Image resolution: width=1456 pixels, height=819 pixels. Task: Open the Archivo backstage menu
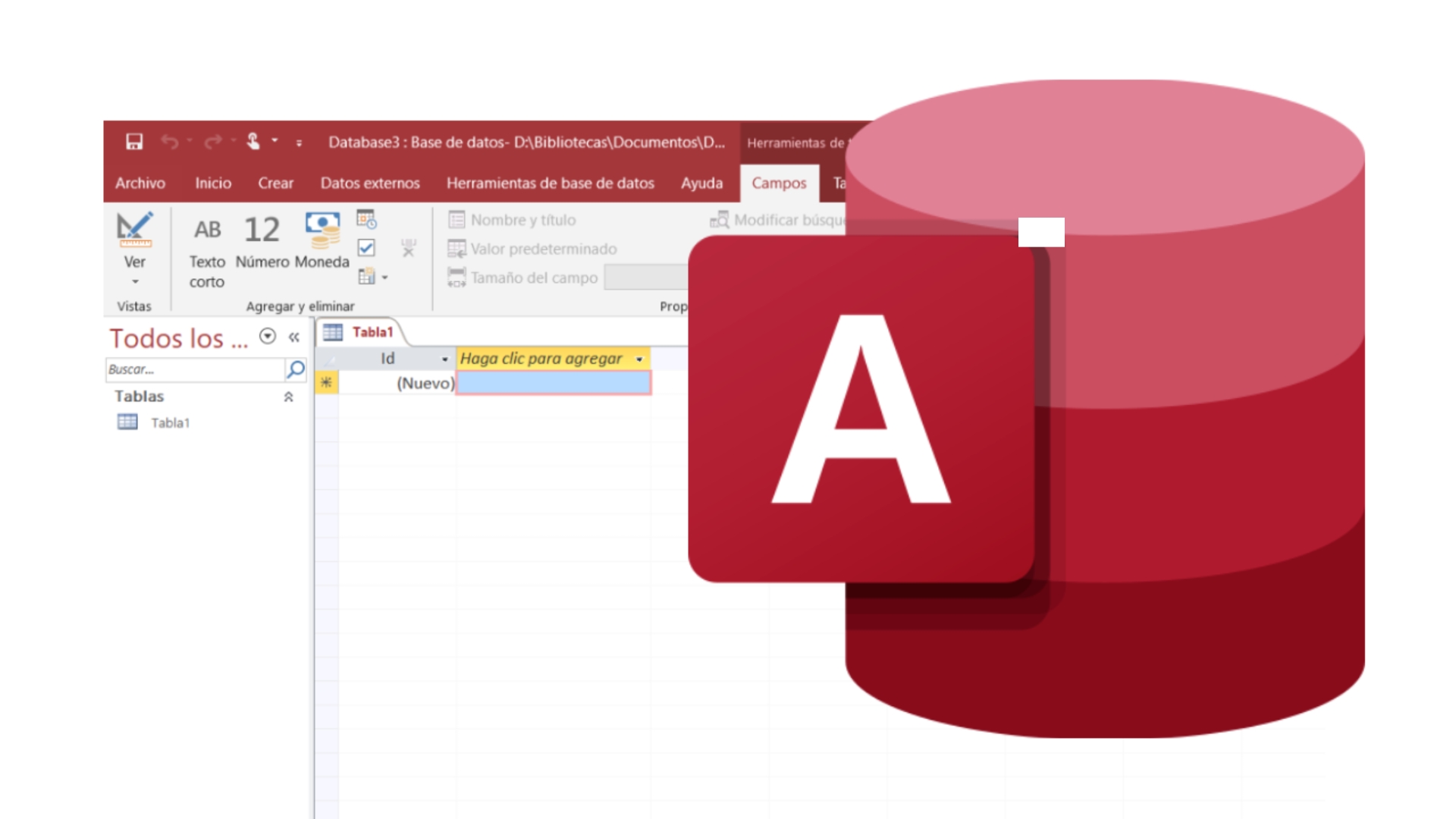pyautogui.click(x=140, y=183)
